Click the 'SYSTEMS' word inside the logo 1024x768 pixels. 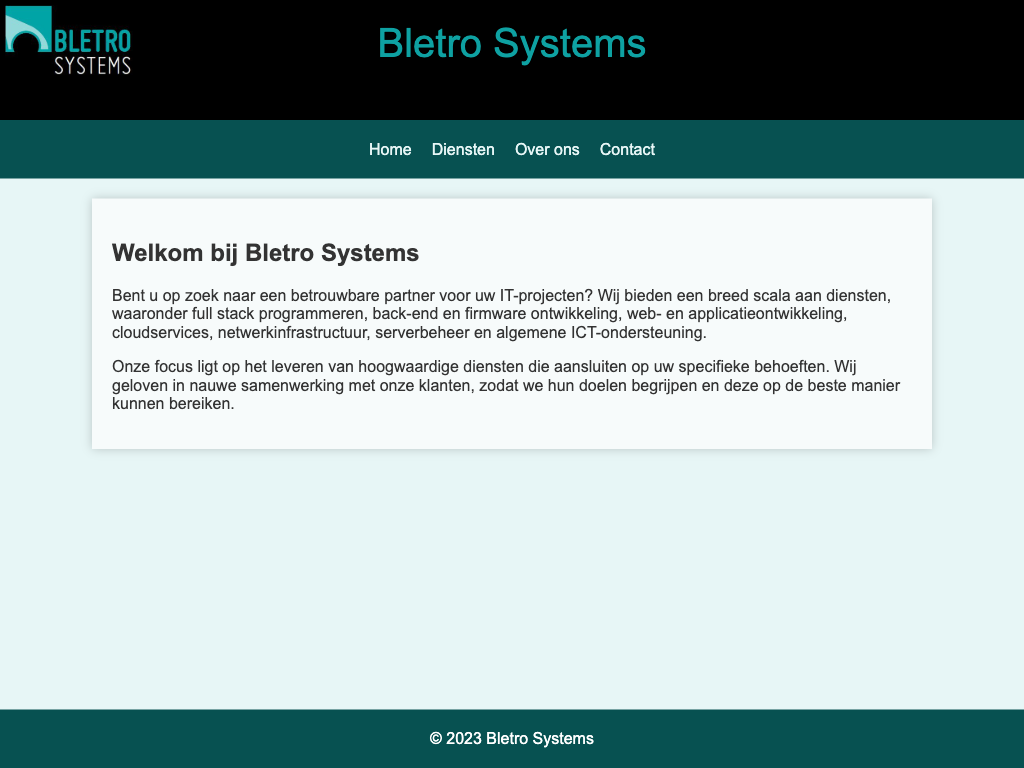coord(92,66)
